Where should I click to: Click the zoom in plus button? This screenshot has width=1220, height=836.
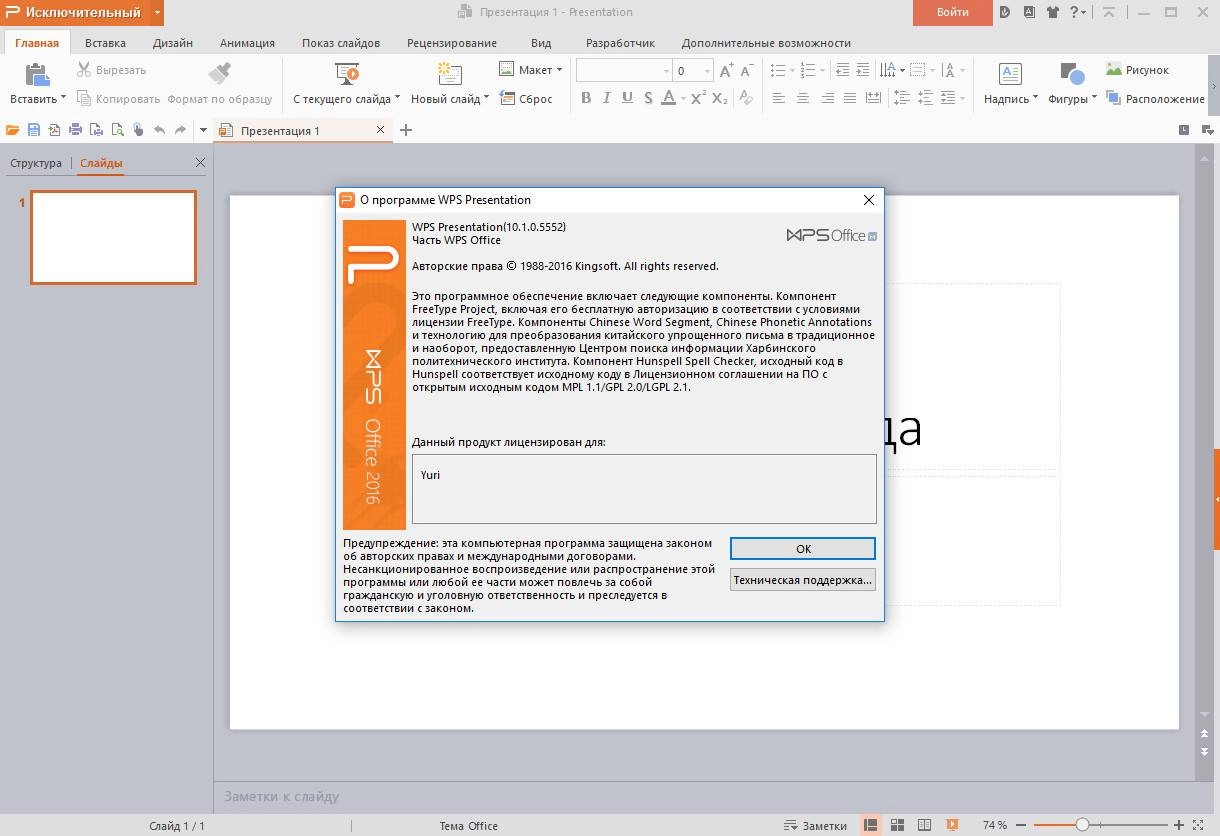[1180, 825]
